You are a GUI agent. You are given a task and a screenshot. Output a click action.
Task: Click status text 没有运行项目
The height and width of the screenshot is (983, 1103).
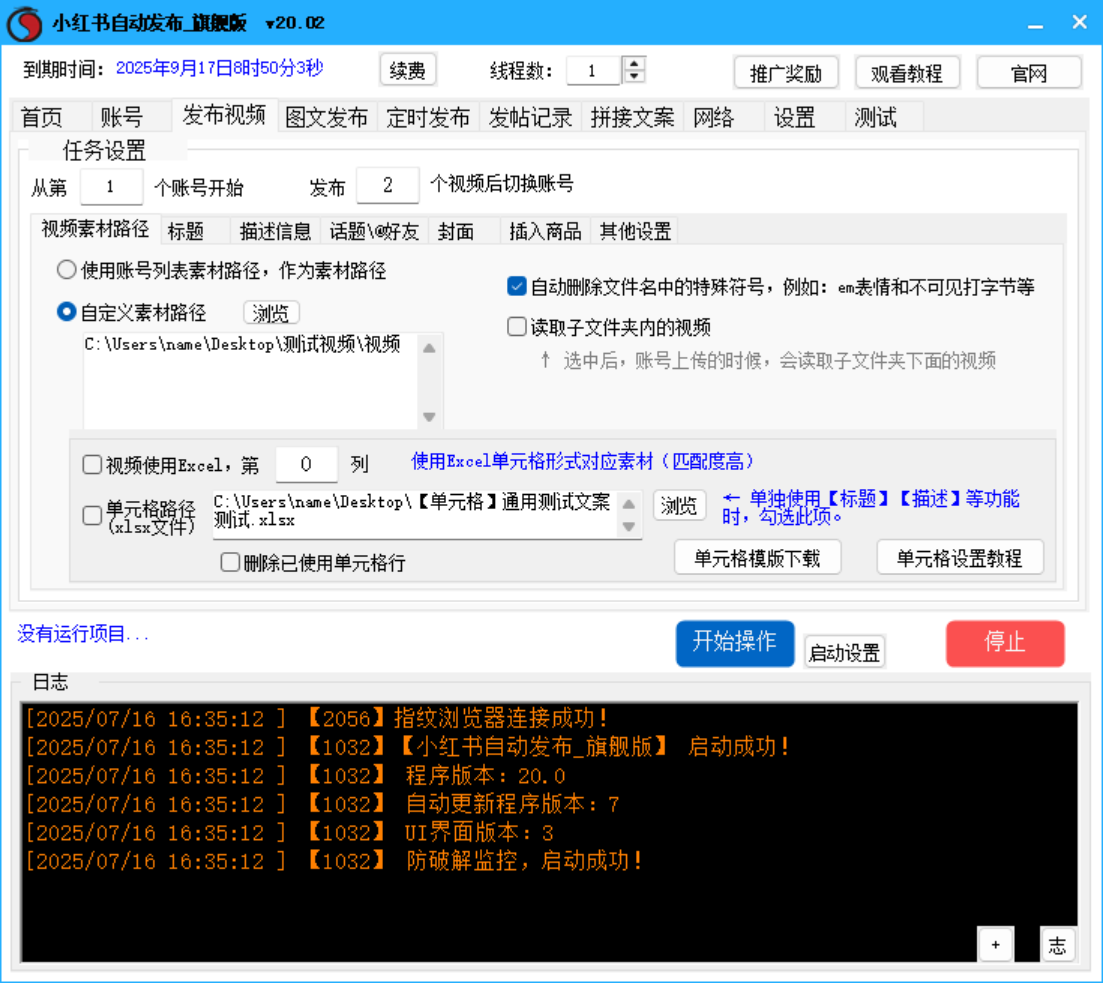(82, 634)
